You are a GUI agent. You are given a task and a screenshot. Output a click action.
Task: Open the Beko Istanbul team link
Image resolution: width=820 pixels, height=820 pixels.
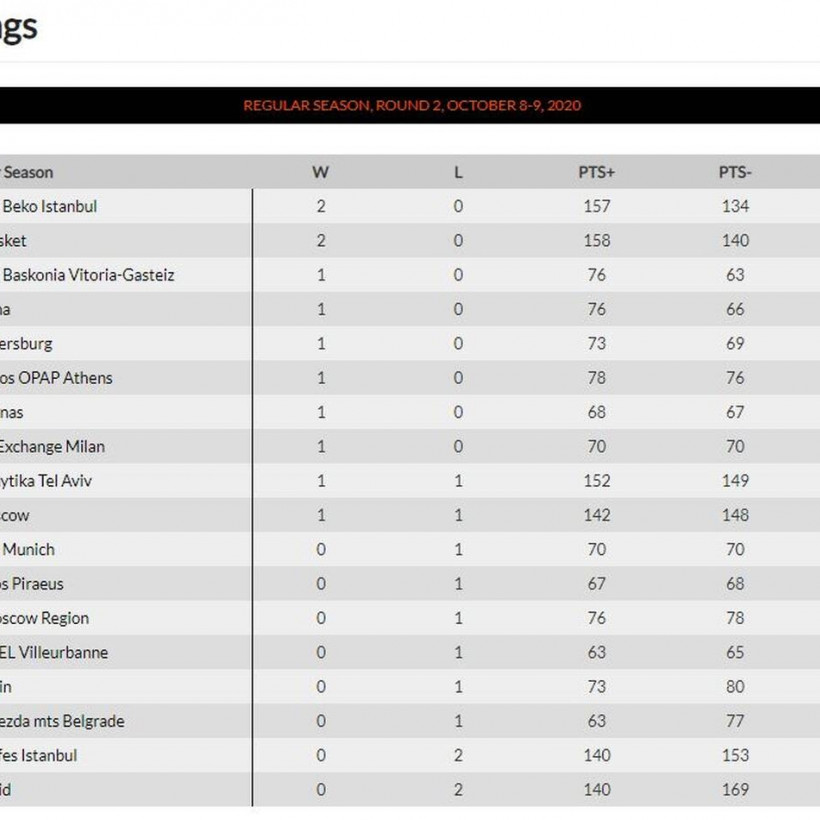click(50, 206)
